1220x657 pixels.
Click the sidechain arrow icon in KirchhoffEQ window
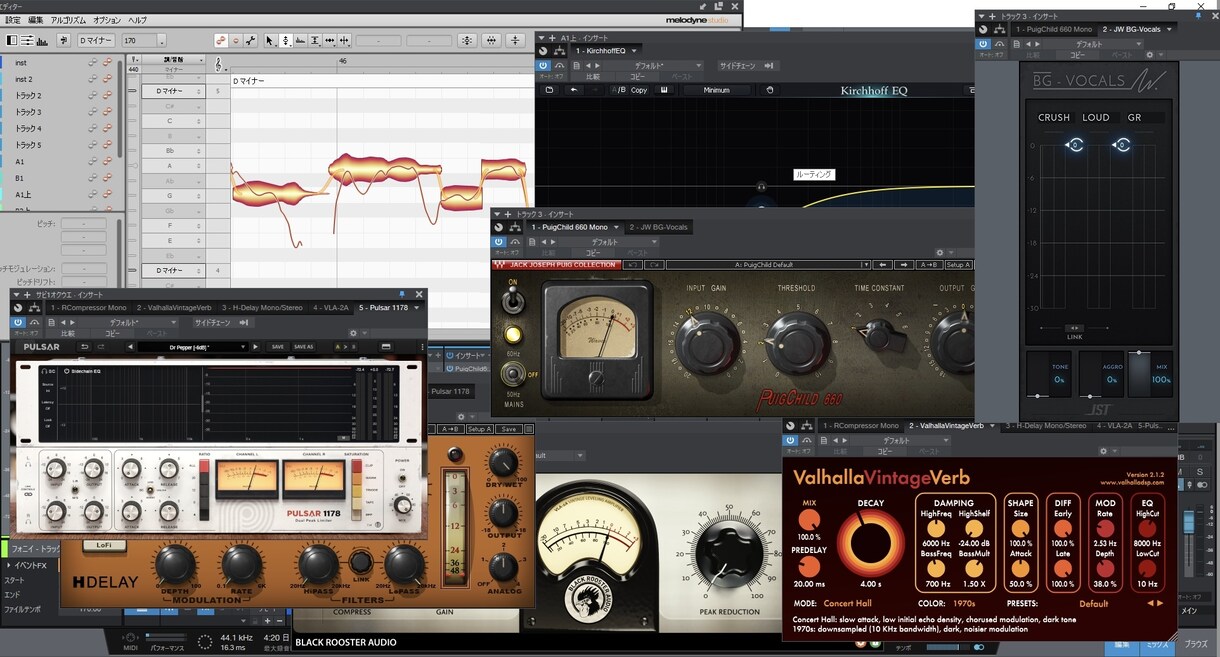[768, 66]
